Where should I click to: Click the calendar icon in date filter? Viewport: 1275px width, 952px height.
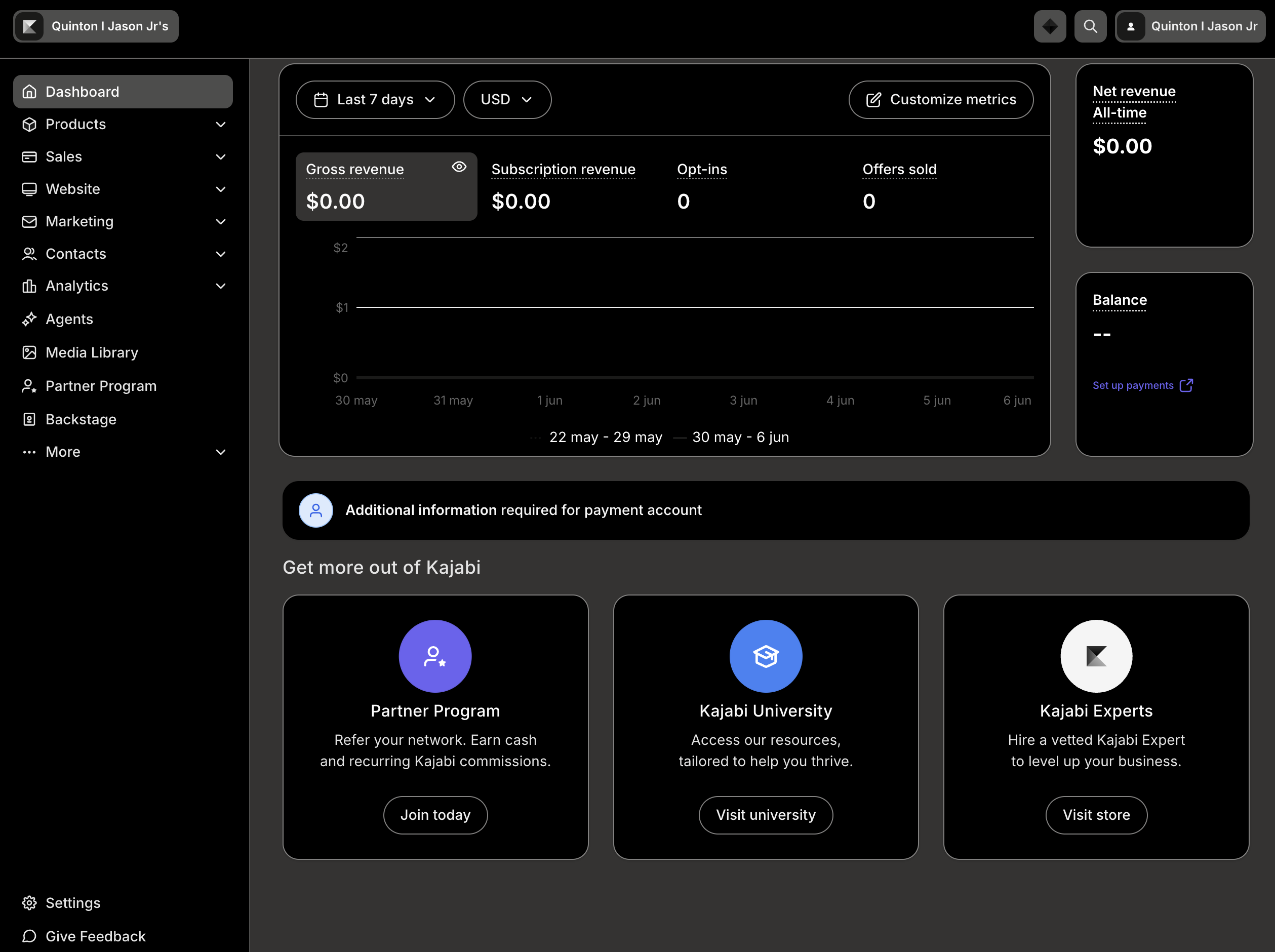click(x=321, y=100)
